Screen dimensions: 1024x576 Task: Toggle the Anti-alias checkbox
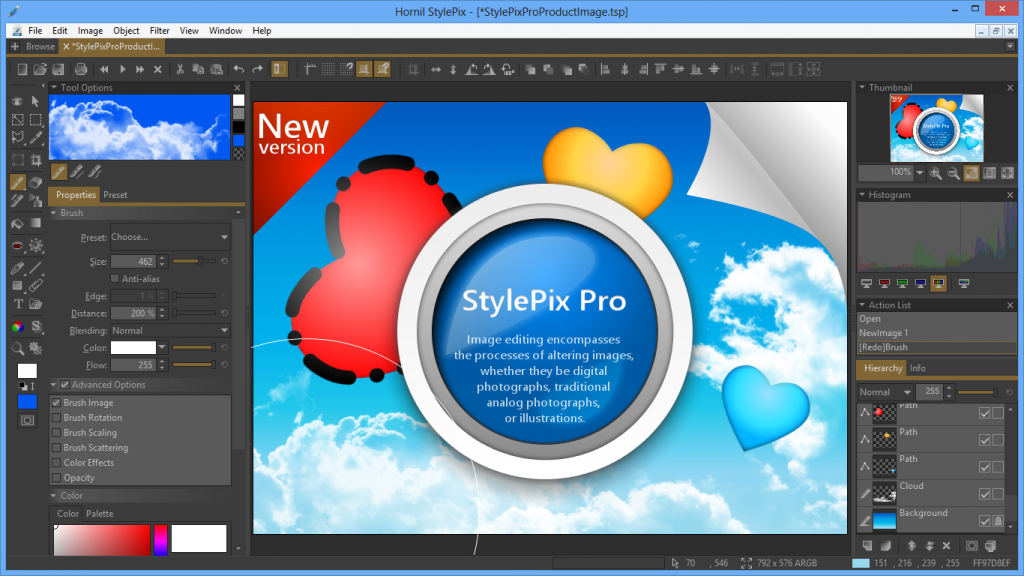point(115,279)
